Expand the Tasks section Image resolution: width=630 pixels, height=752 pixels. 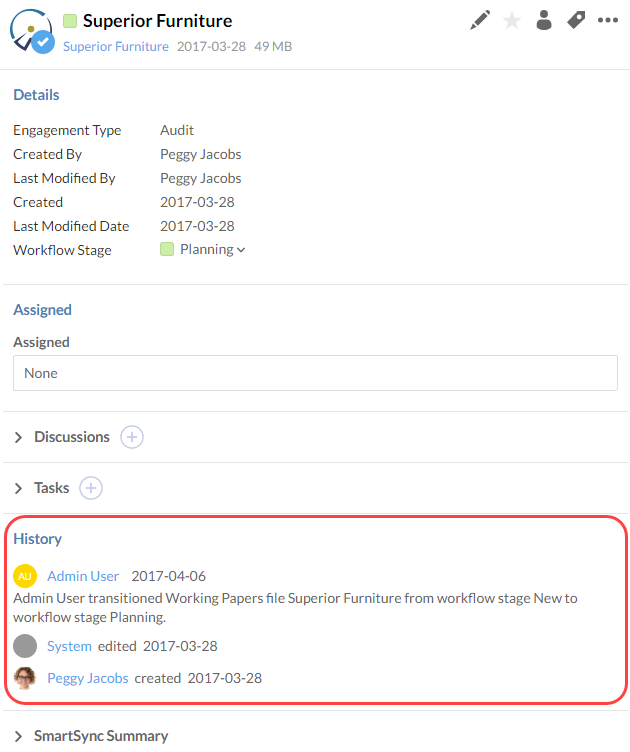19,488
